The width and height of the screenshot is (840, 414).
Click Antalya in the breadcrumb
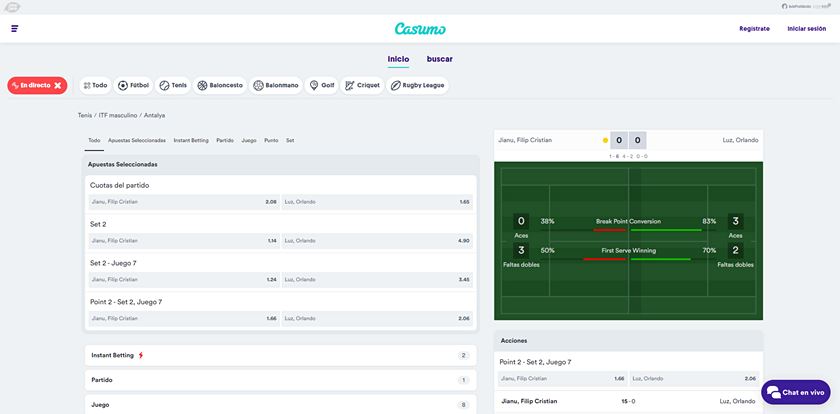[x=154, y=115]
